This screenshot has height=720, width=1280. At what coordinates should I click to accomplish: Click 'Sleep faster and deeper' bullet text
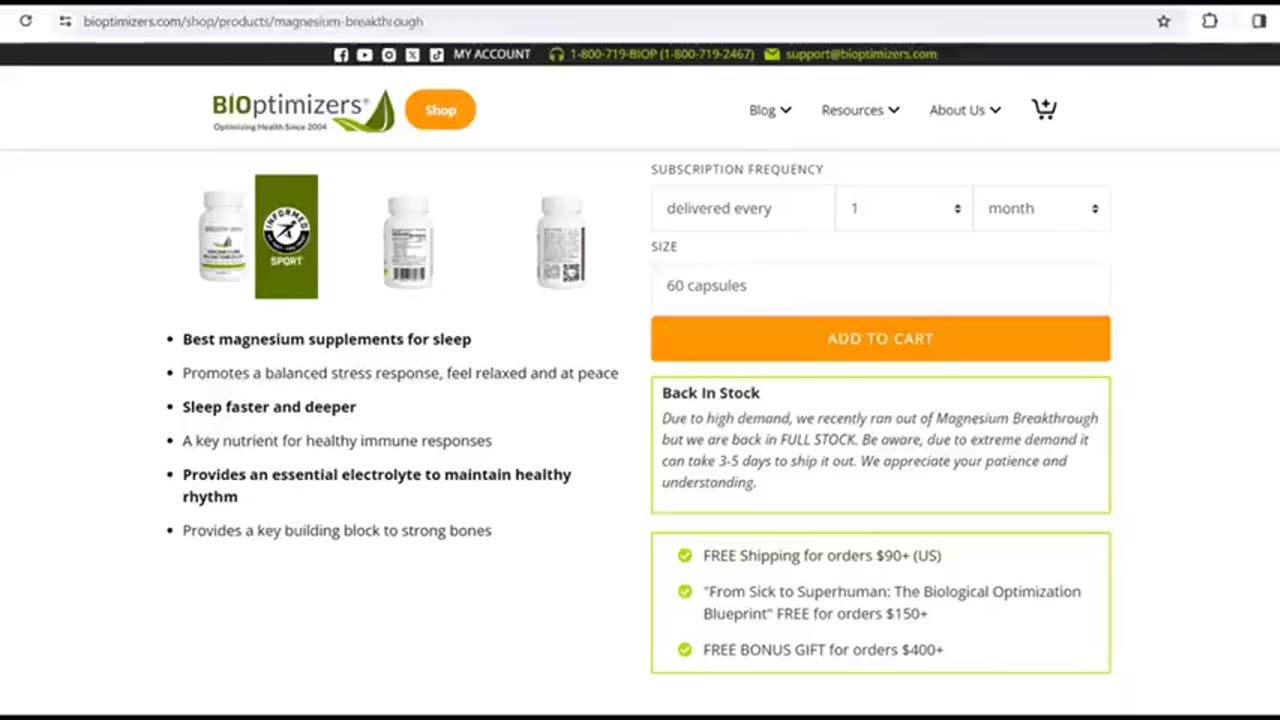pos(269,407)
